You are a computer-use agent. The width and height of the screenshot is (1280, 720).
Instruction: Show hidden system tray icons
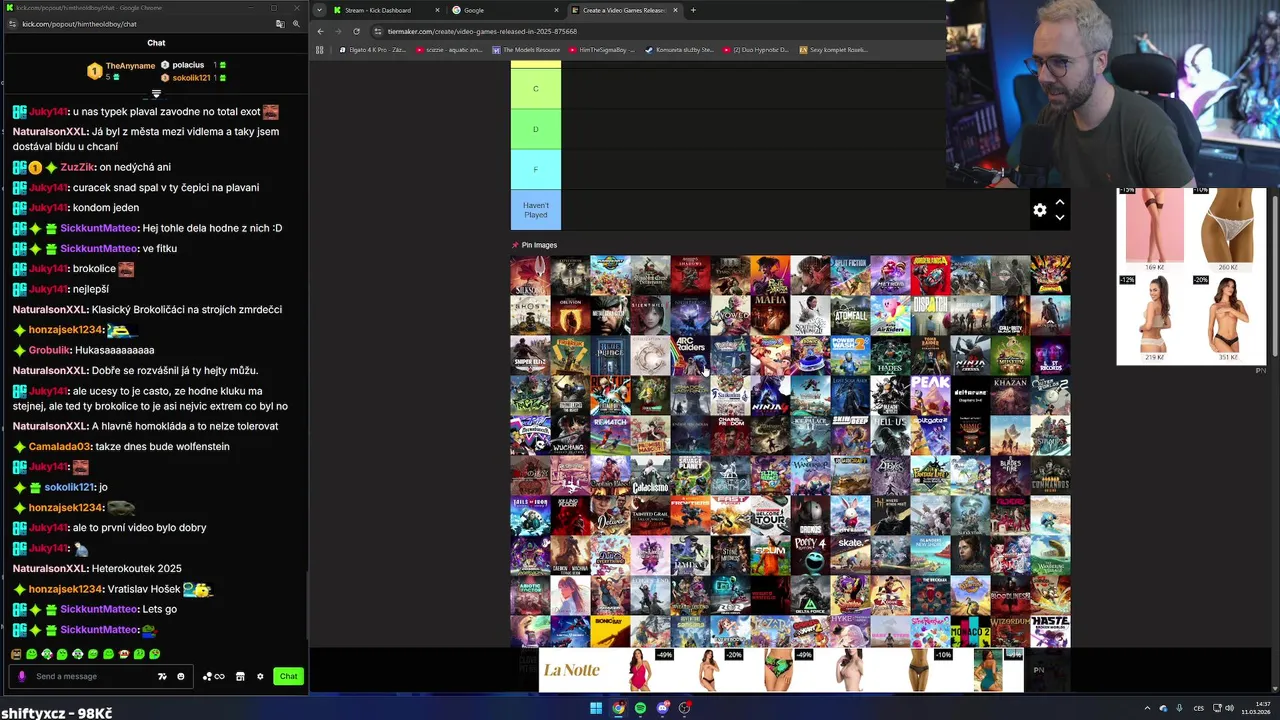[x=1147, y=708]
